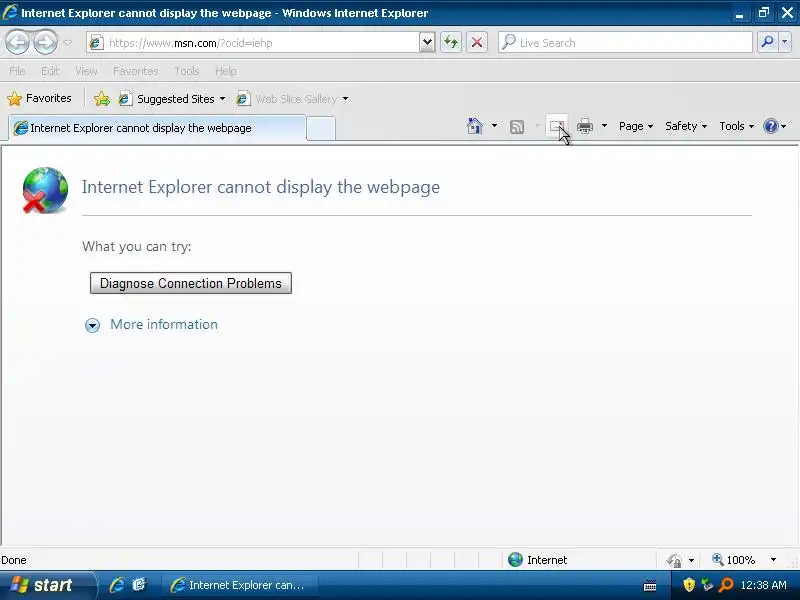The width and height of the screenshot is (800, 600).
Task: Open the File menu
Action: [x=17, y=71]
